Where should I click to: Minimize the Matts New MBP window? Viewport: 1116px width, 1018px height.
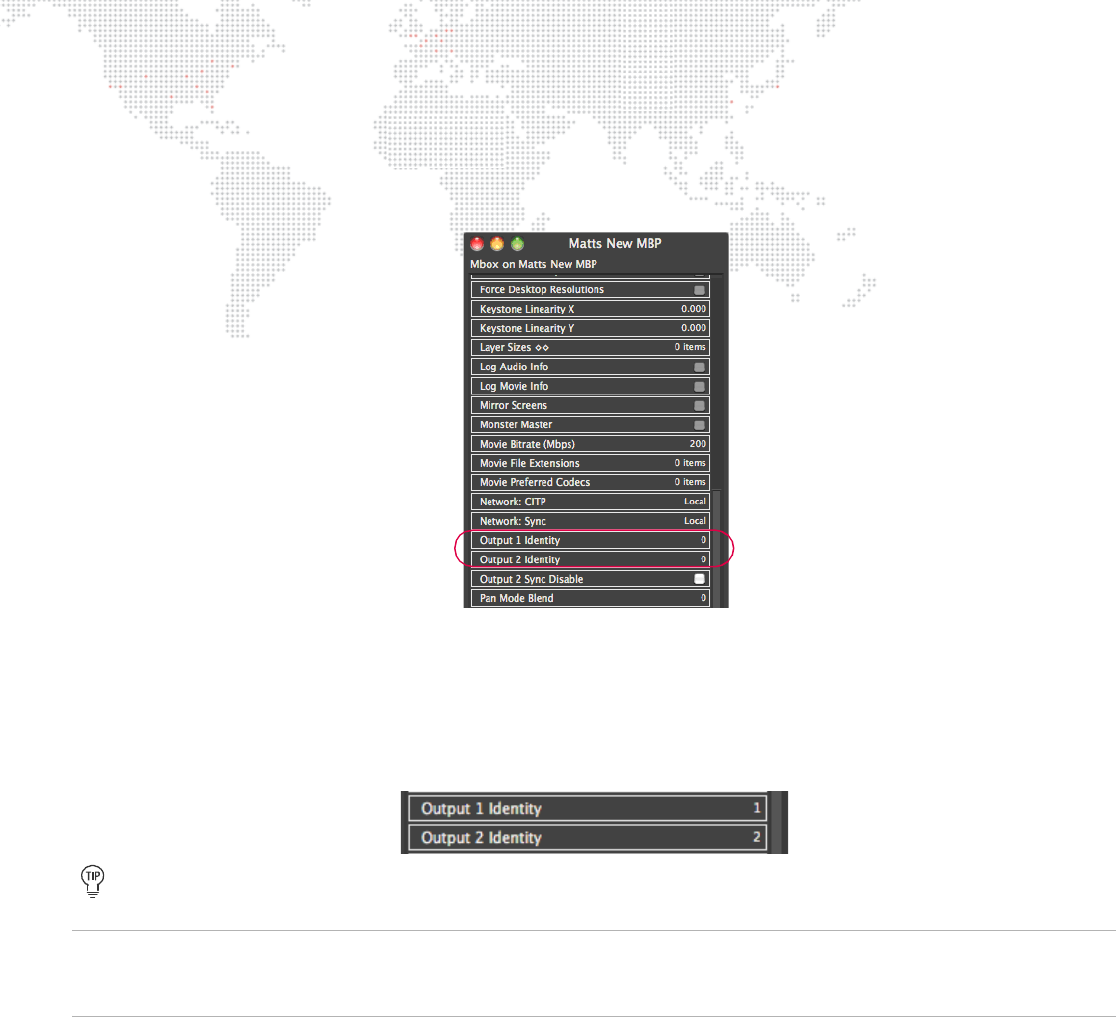coord(497,244)
